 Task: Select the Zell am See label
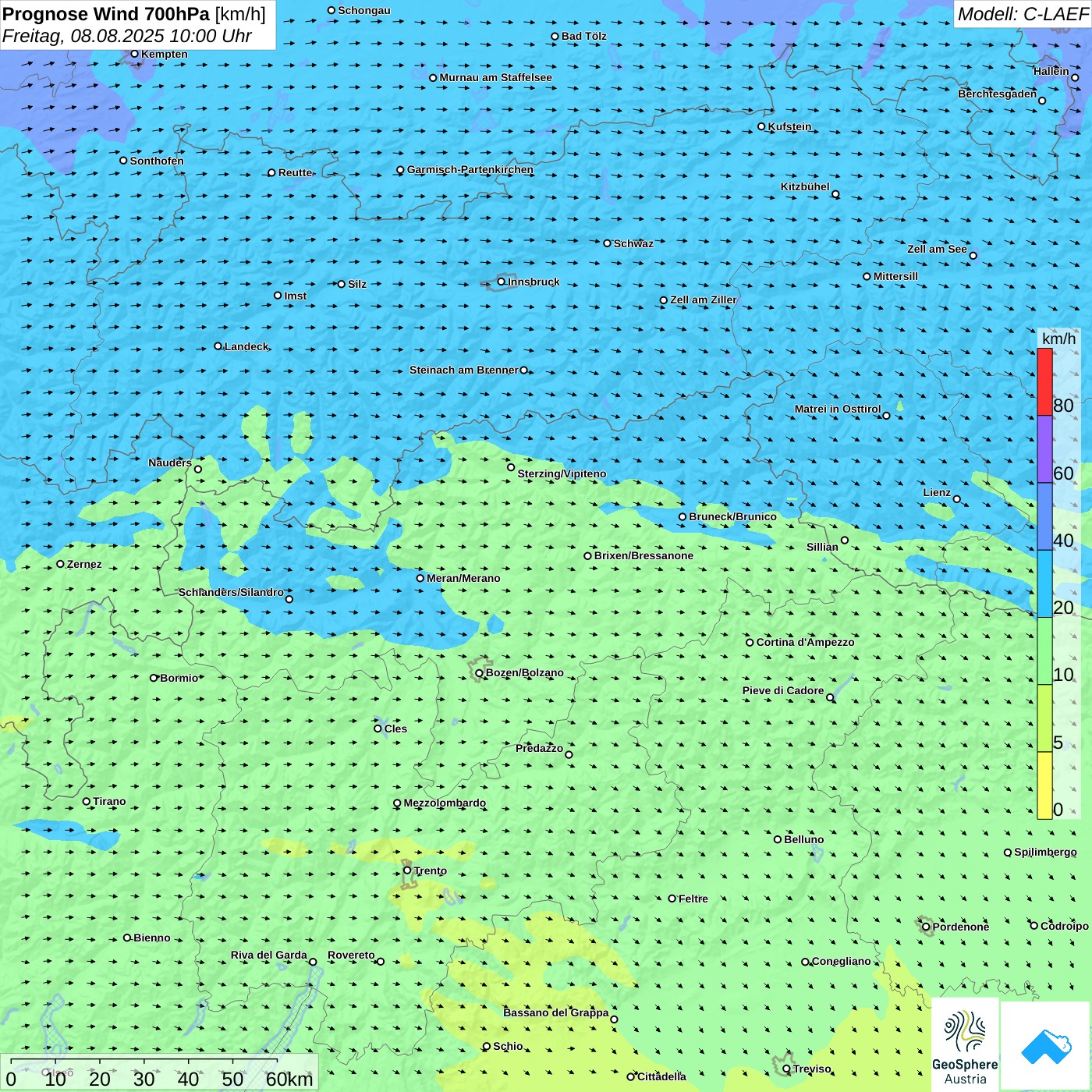click(937, 249)
